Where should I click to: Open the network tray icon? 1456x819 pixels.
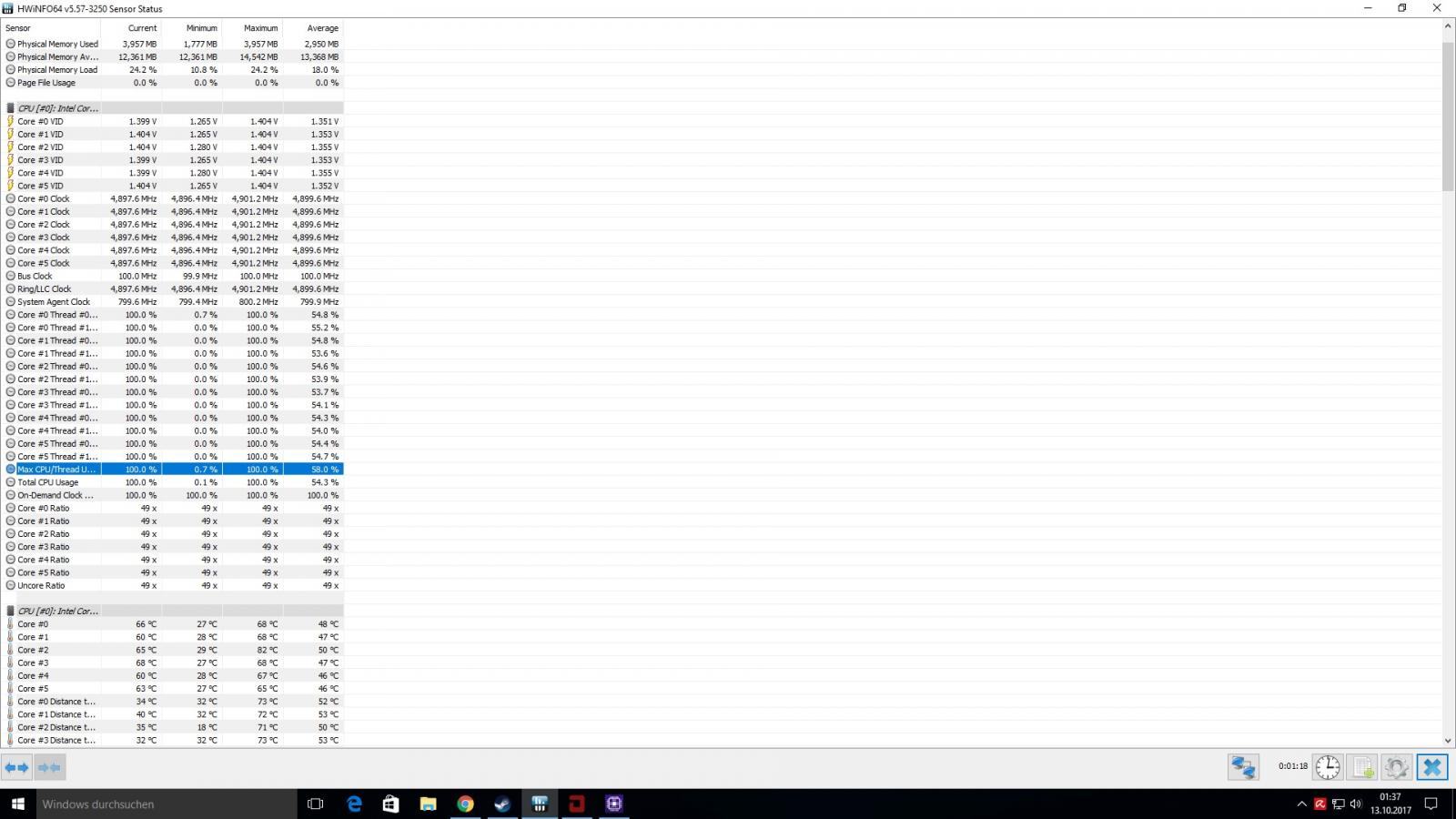click(x=1338, y=804)
